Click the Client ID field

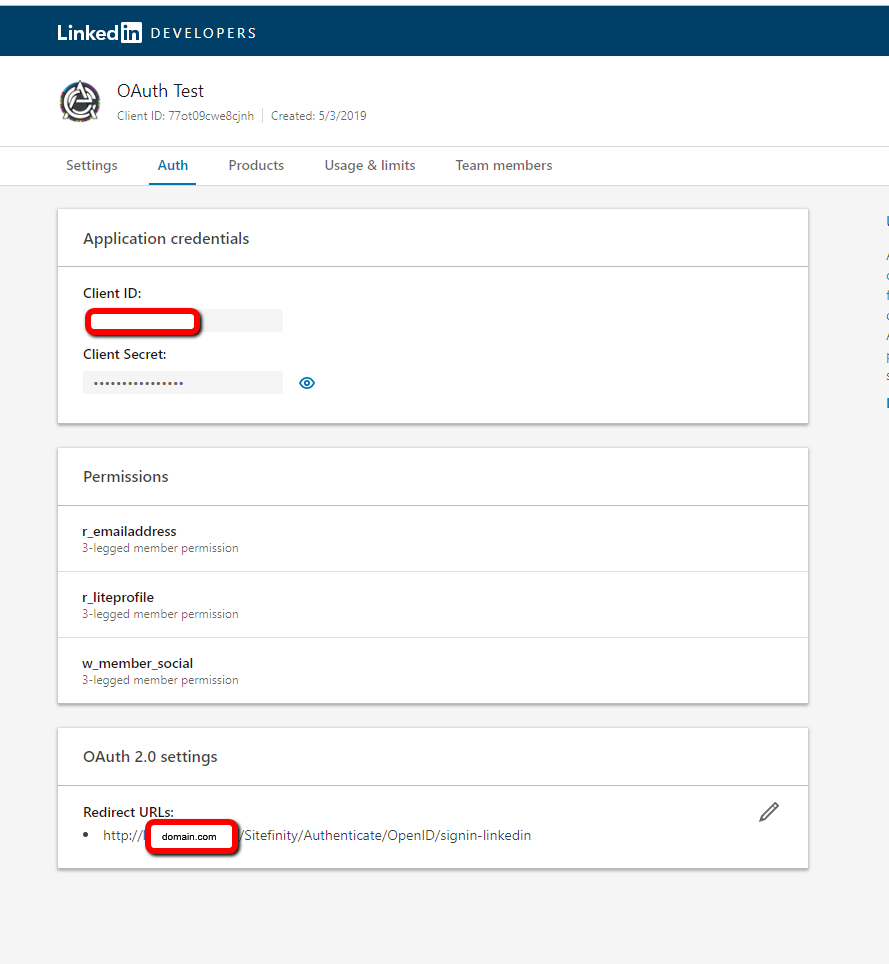click(183, 321)
